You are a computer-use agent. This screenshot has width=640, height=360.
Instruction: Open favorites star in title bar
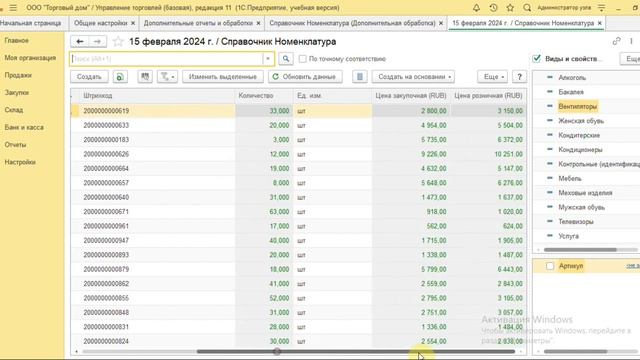pyautogui.click(x=510, y=8)
